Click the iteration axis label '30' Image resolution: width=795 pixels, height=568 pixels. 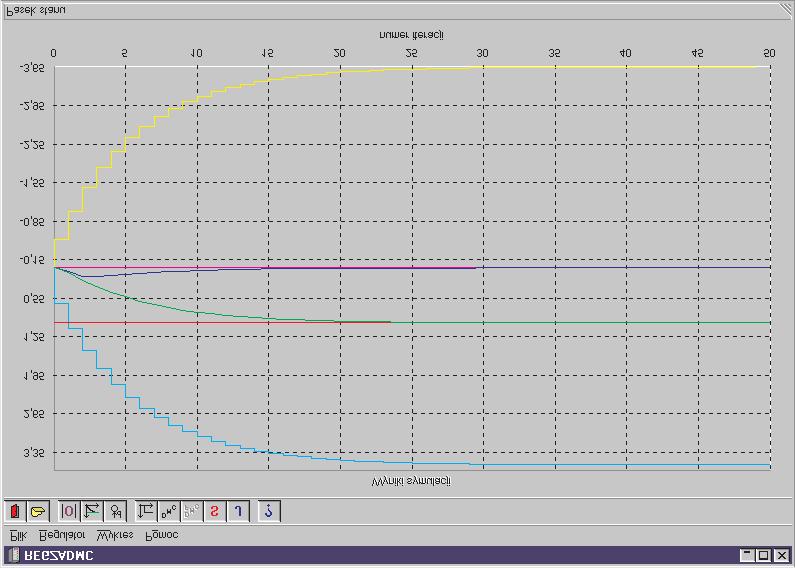click(482, 53)
